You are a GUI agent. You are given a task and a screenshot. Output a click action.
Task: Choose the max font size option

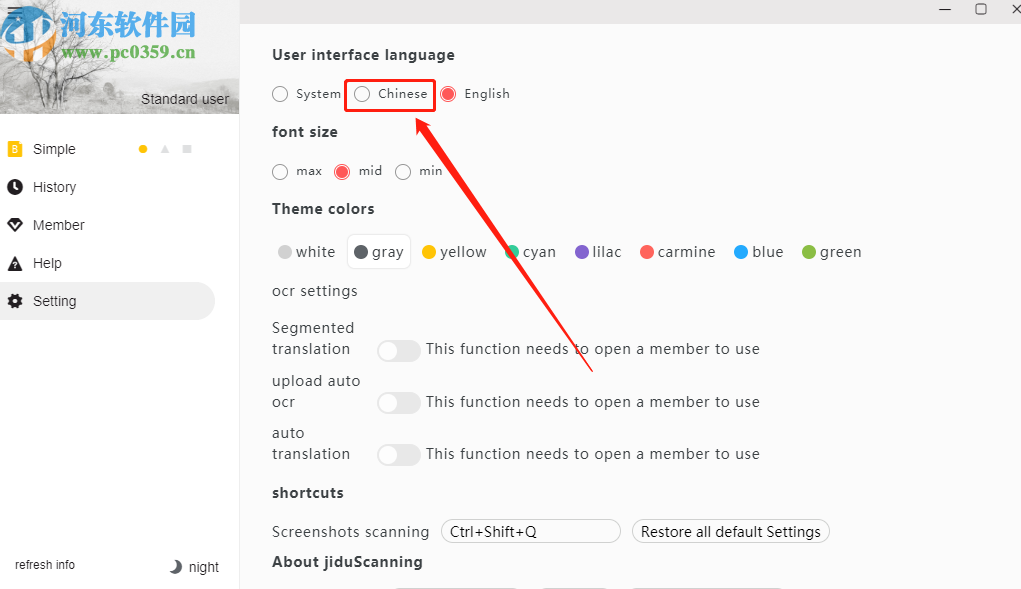click(x=280, y=172)
